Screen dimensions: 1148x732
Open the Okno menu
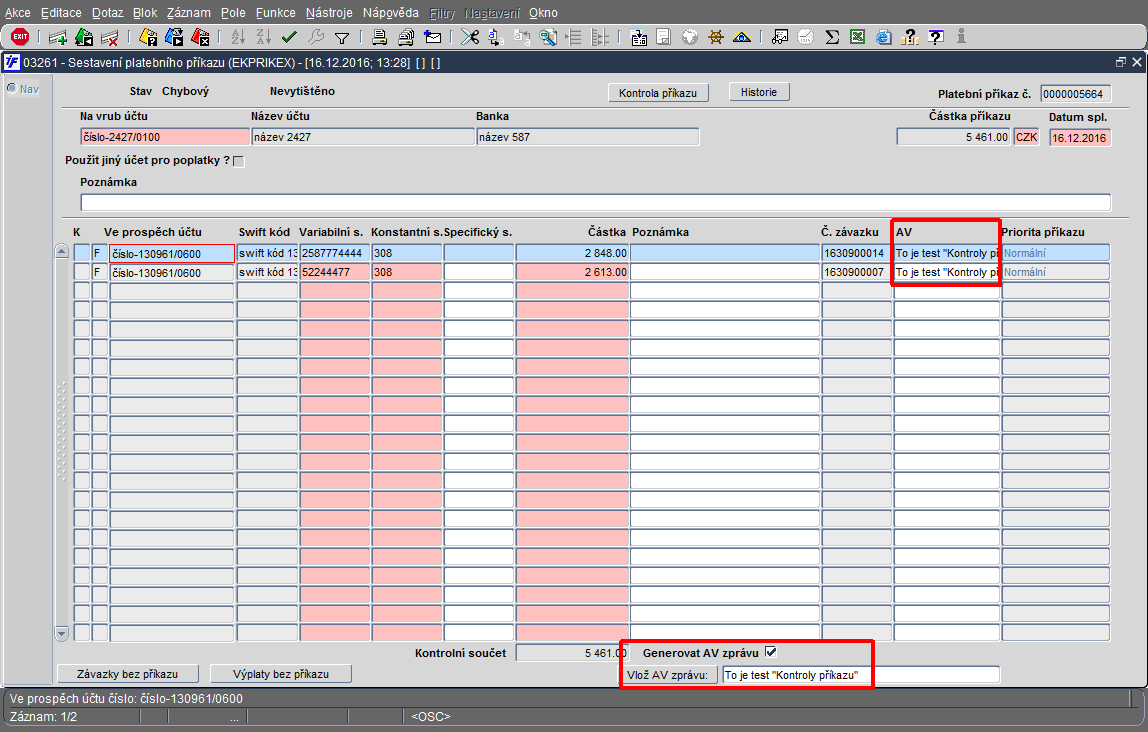pyautogui.click(x=543, y=12)
